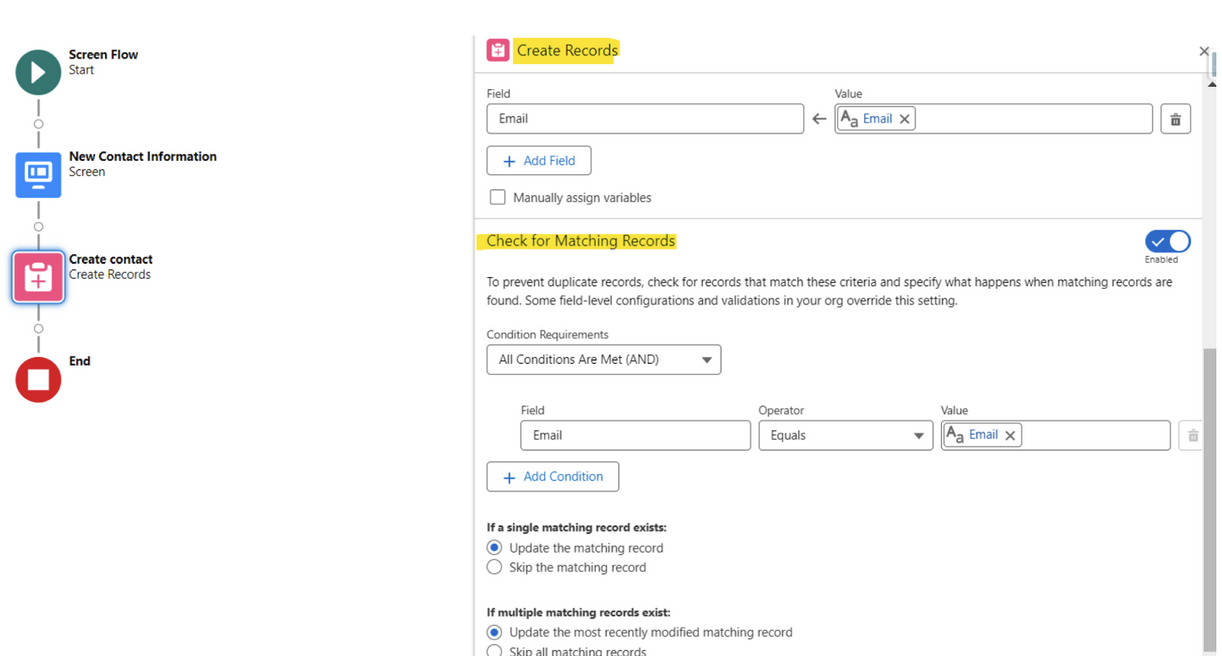Image resolution: width=1222 pixels, height=656 pixels.
Task: Disable the Check for Matching Records toggle
Action: pos(1167,241)
